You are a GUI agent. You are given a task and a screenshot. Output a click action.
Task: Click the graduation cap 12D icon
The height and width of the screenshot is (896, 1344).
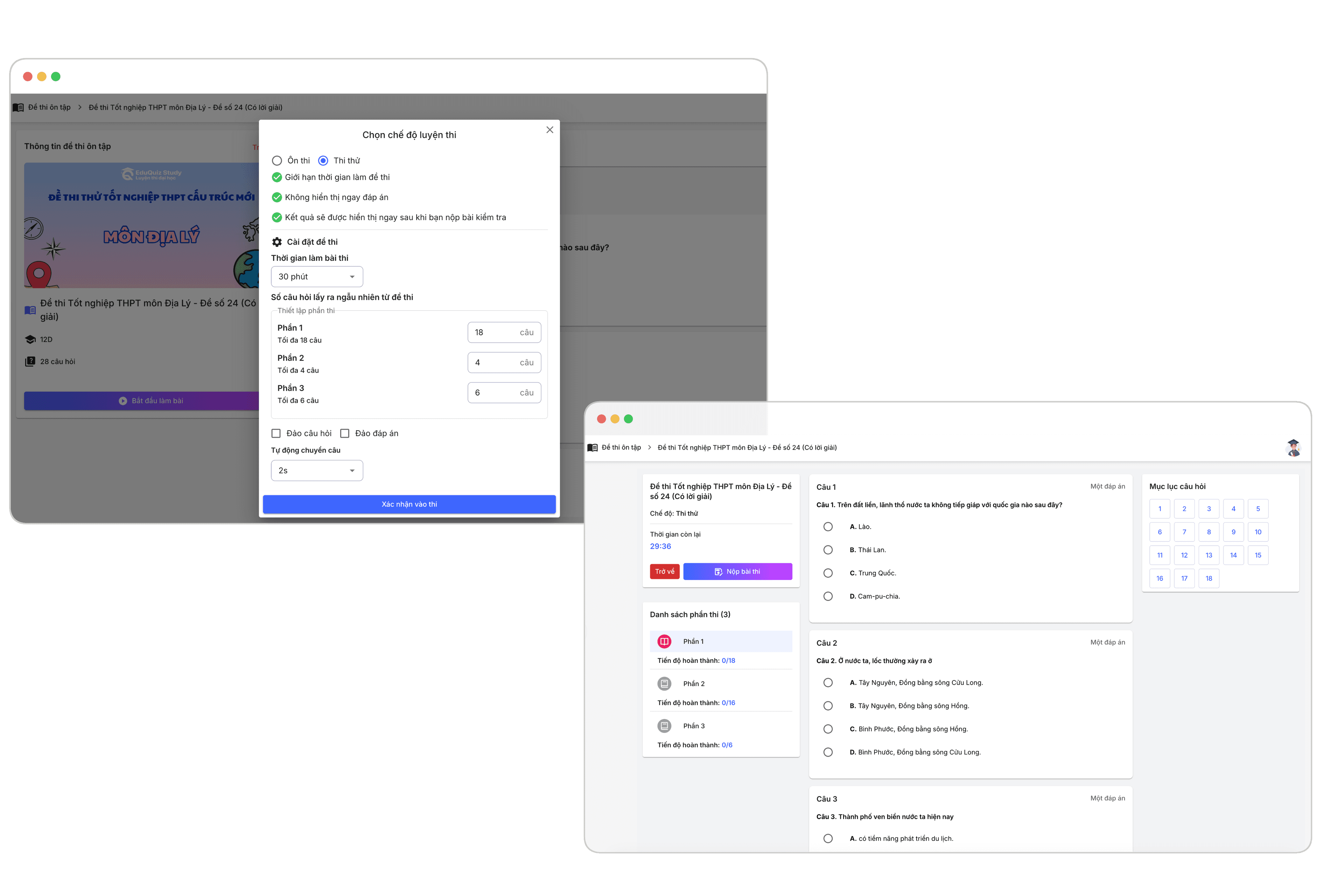point(30,339)
